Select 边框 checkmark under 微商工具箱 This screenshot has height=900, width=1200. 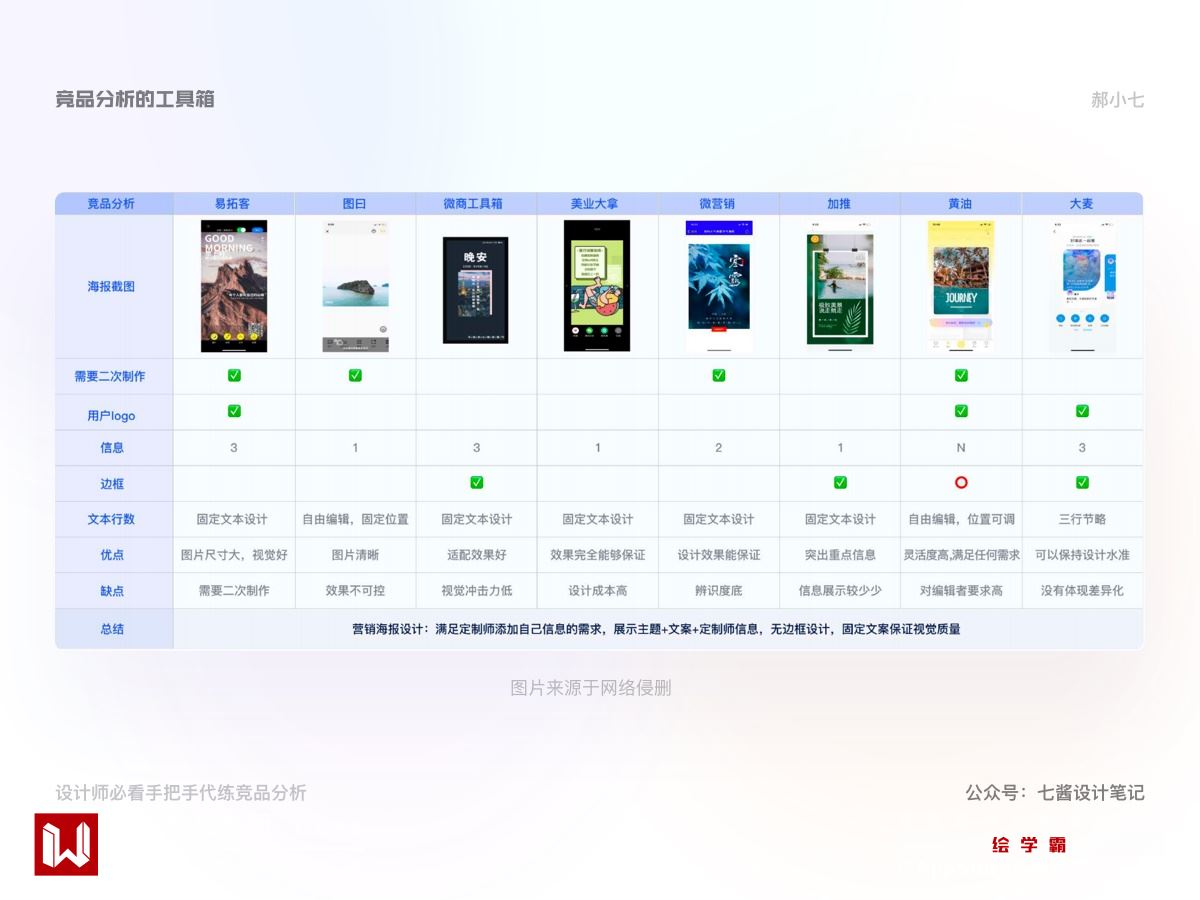tap(477, 483)
